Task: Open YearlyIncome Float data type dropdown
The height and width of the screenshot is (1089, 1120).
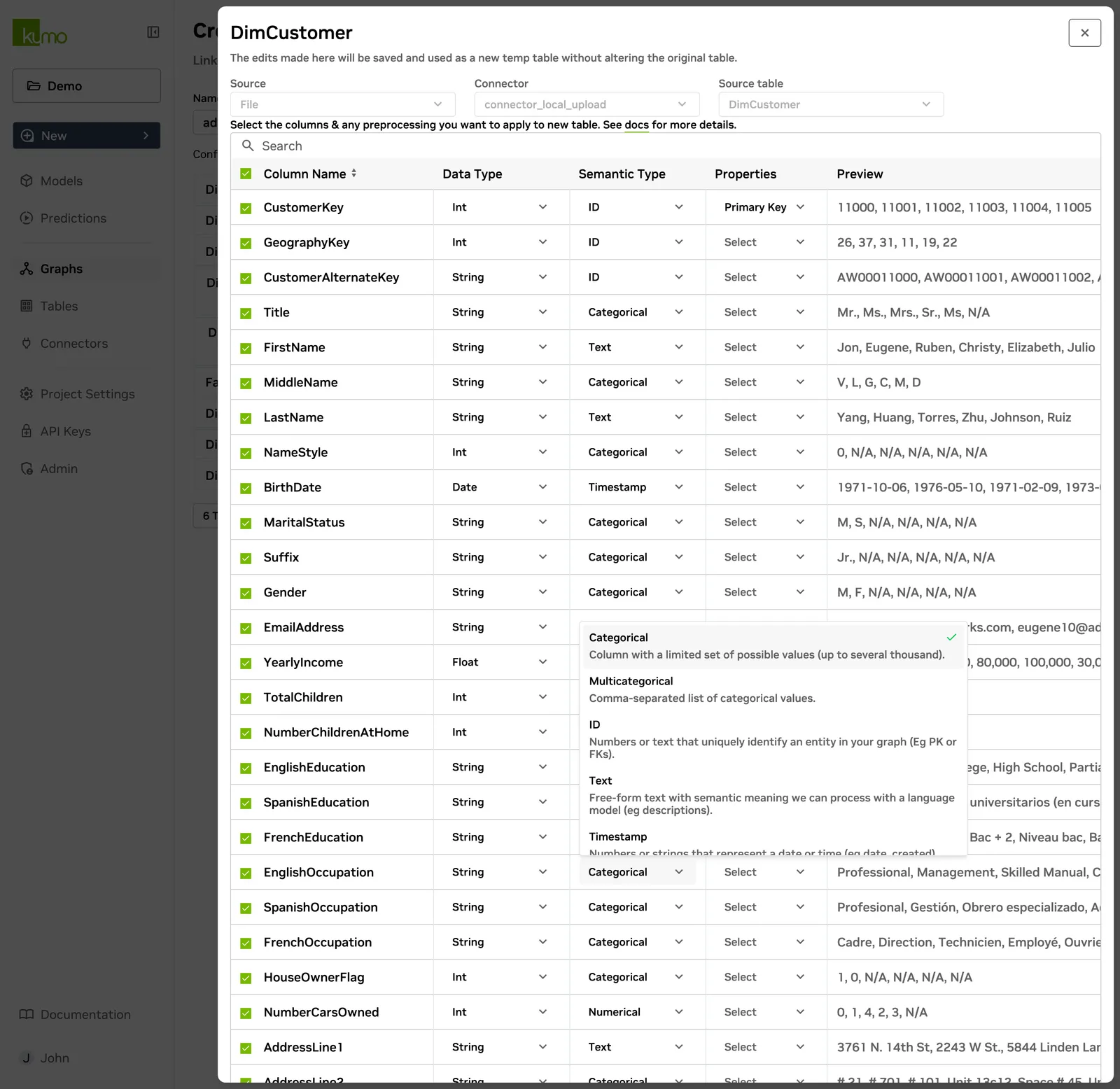Action: (500, 662)
